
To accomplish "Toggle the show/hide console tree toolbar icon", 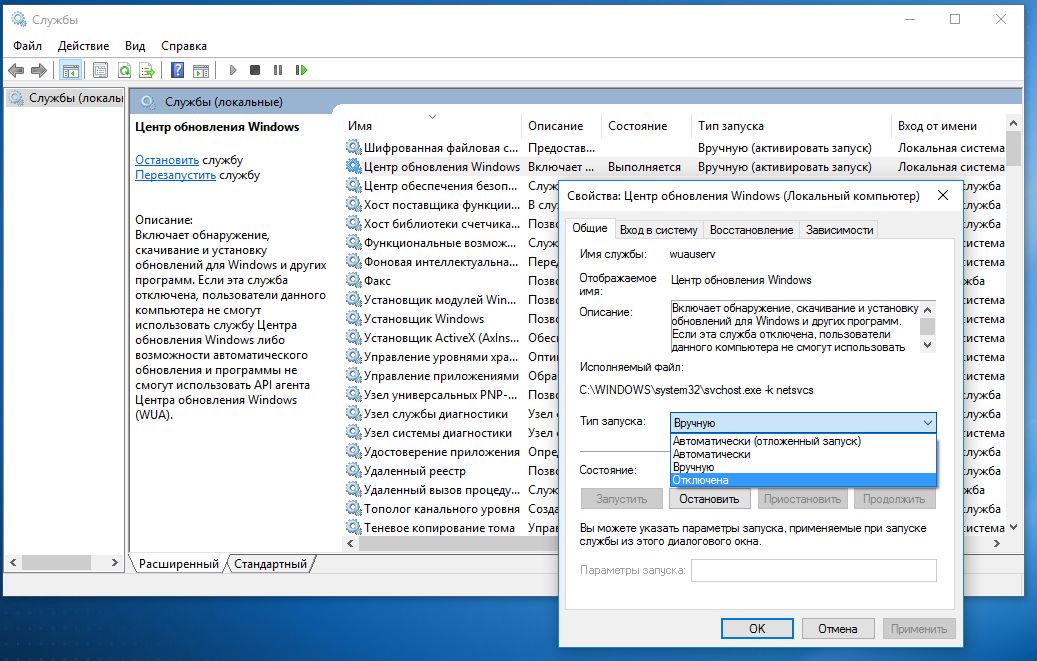I will point(70,70).
